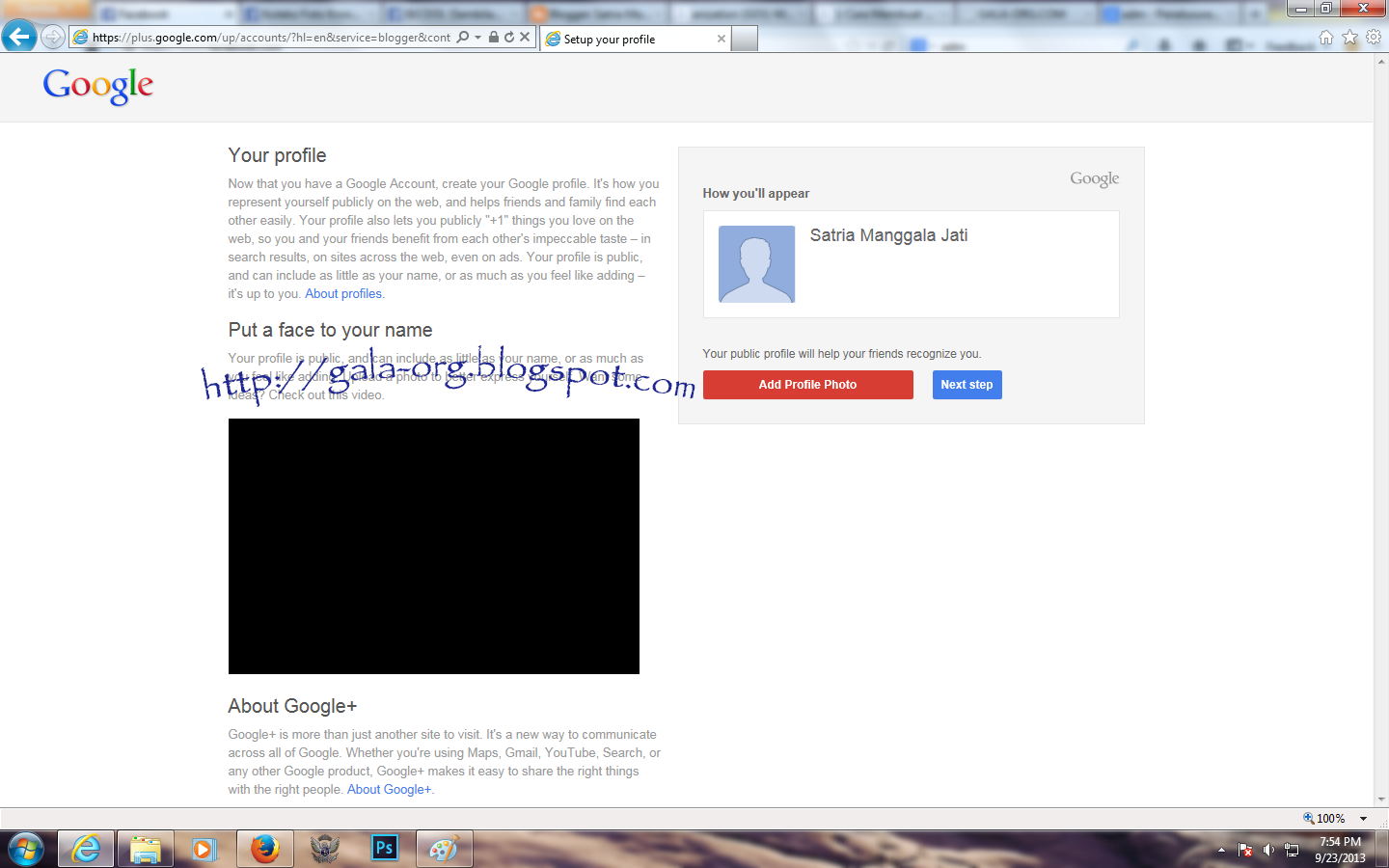The height and width of the screenshot is (868, 1389).
Task: Click the IE Forward arrow button
Action: click(x=53, y=37)
